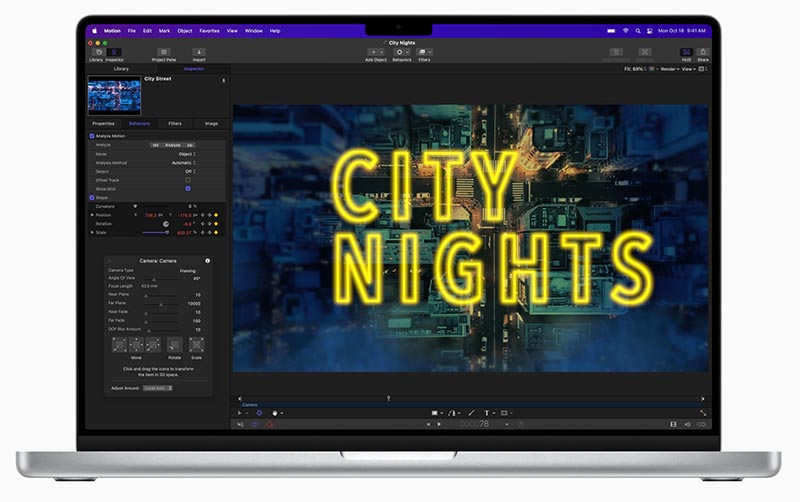Toggle the HUD toolbar icon
Viewport: 800px width, 502px height.
tap(686, 53)
